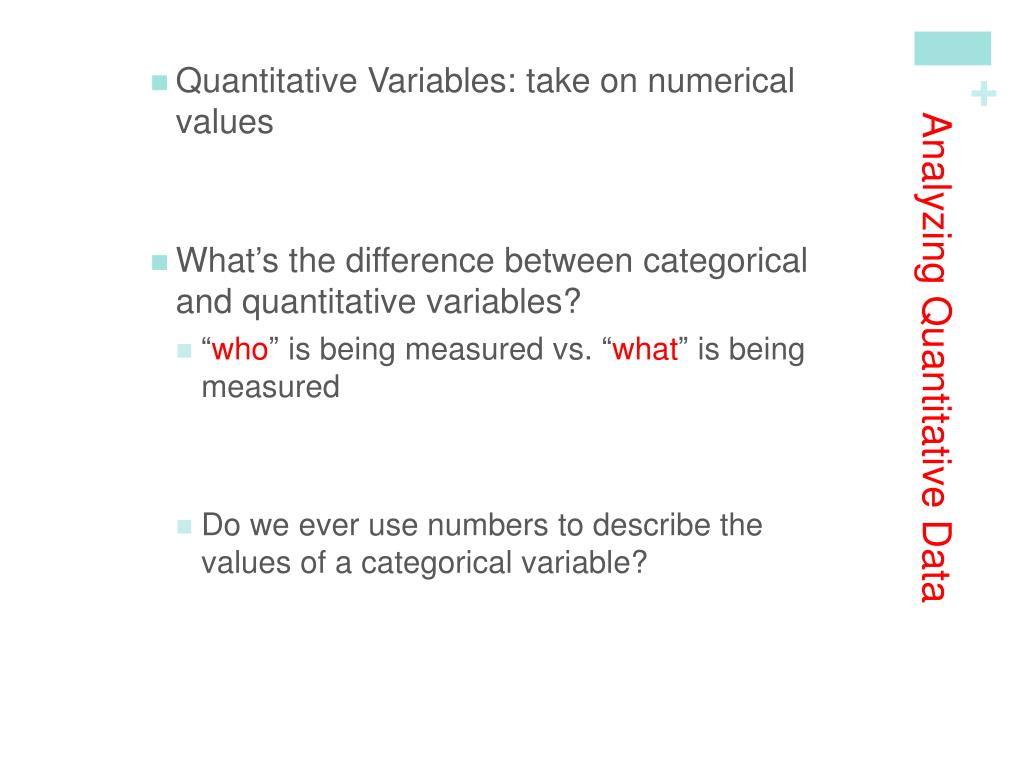Click the text "is being measured vs."

tap(440, 349)
